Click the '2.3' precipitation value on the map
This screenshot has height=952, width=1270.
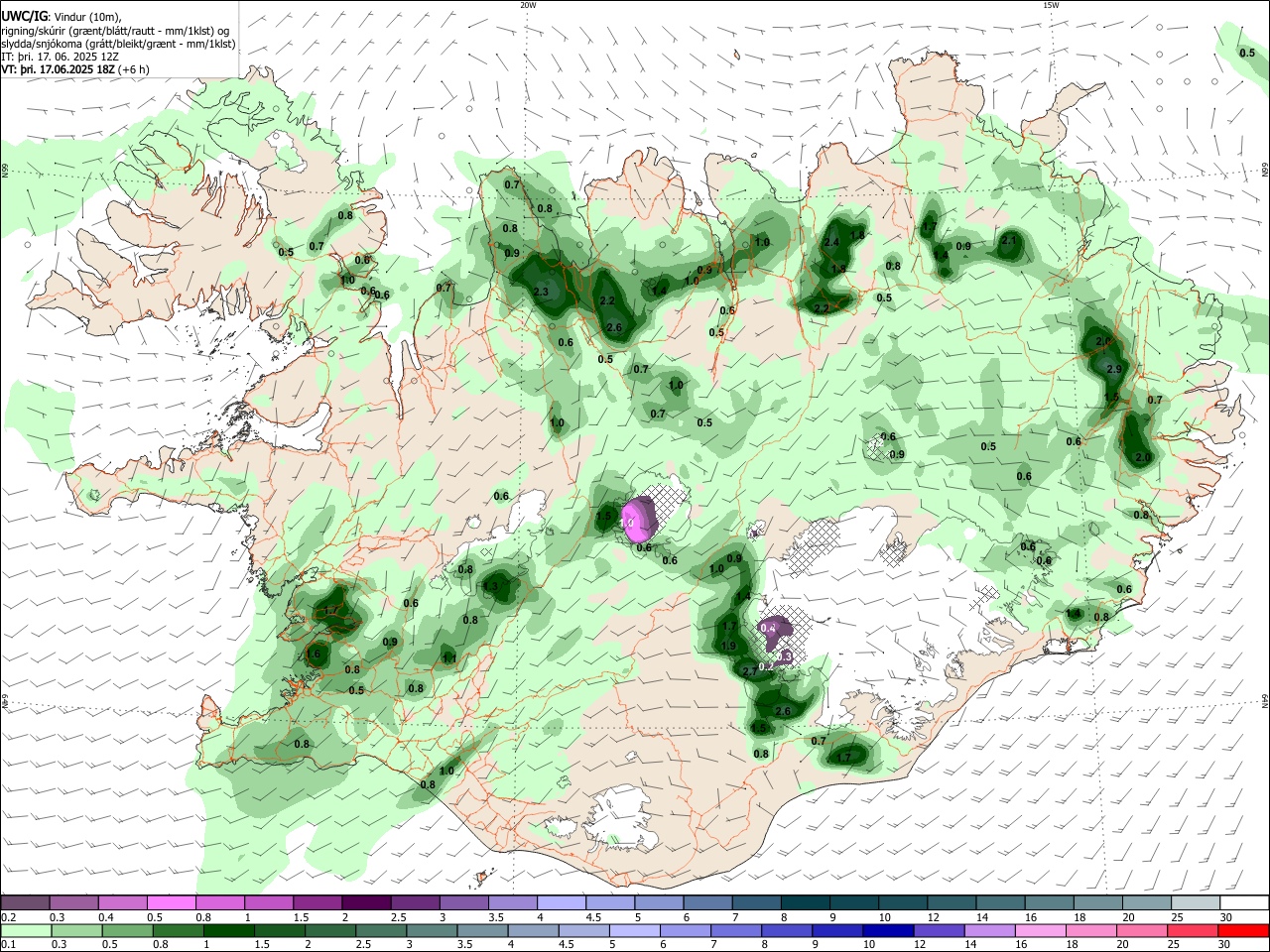point(541,292)
